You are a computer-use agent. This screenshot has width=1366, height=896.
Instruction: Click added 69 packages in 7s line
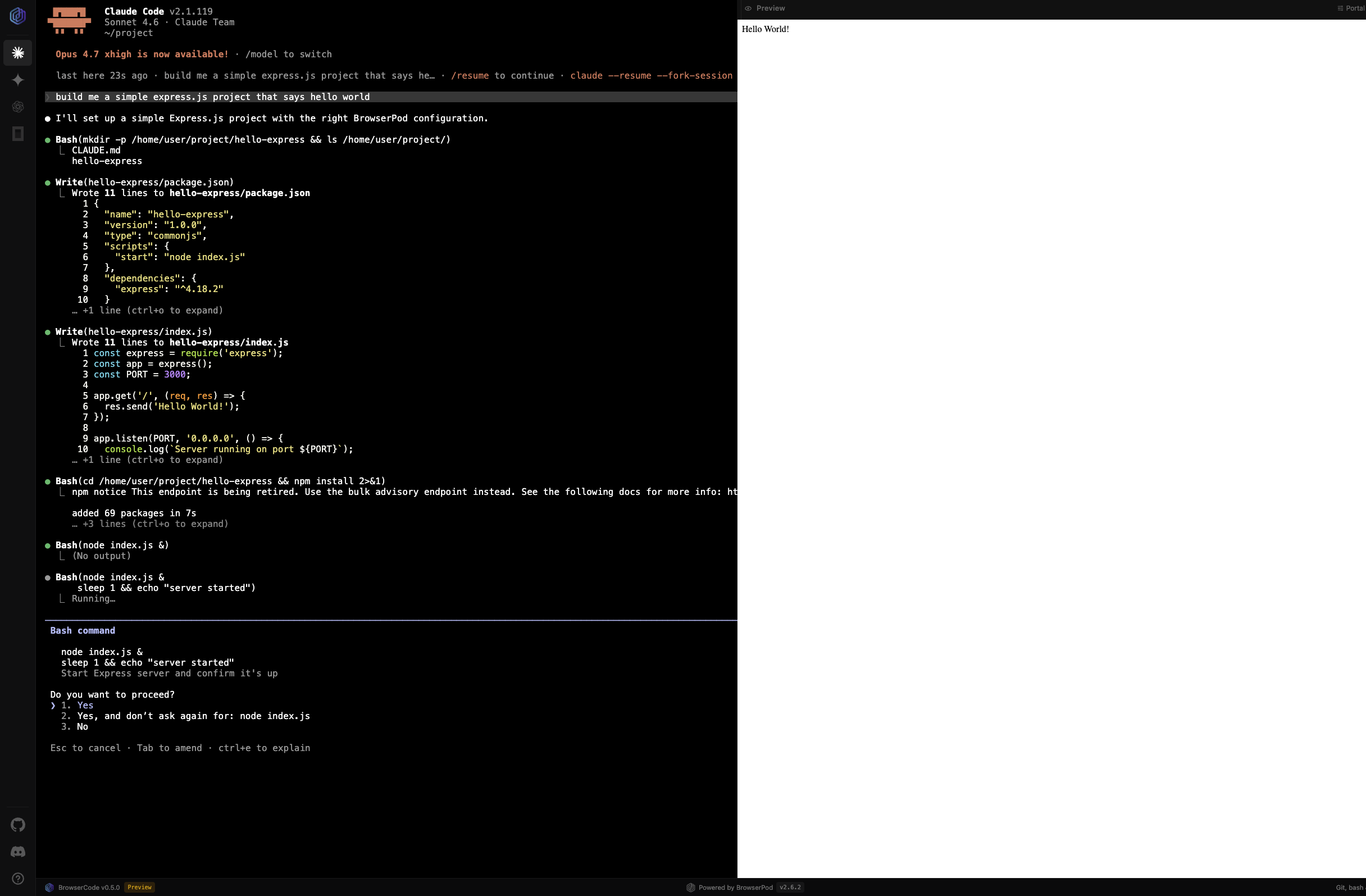point(134,513)
